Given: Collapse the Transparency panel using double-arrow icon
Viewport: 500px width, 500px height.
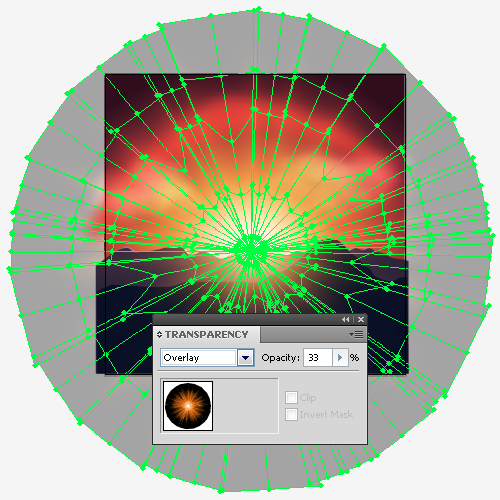Looking at the screenshot, I should (x=345, y=320).
